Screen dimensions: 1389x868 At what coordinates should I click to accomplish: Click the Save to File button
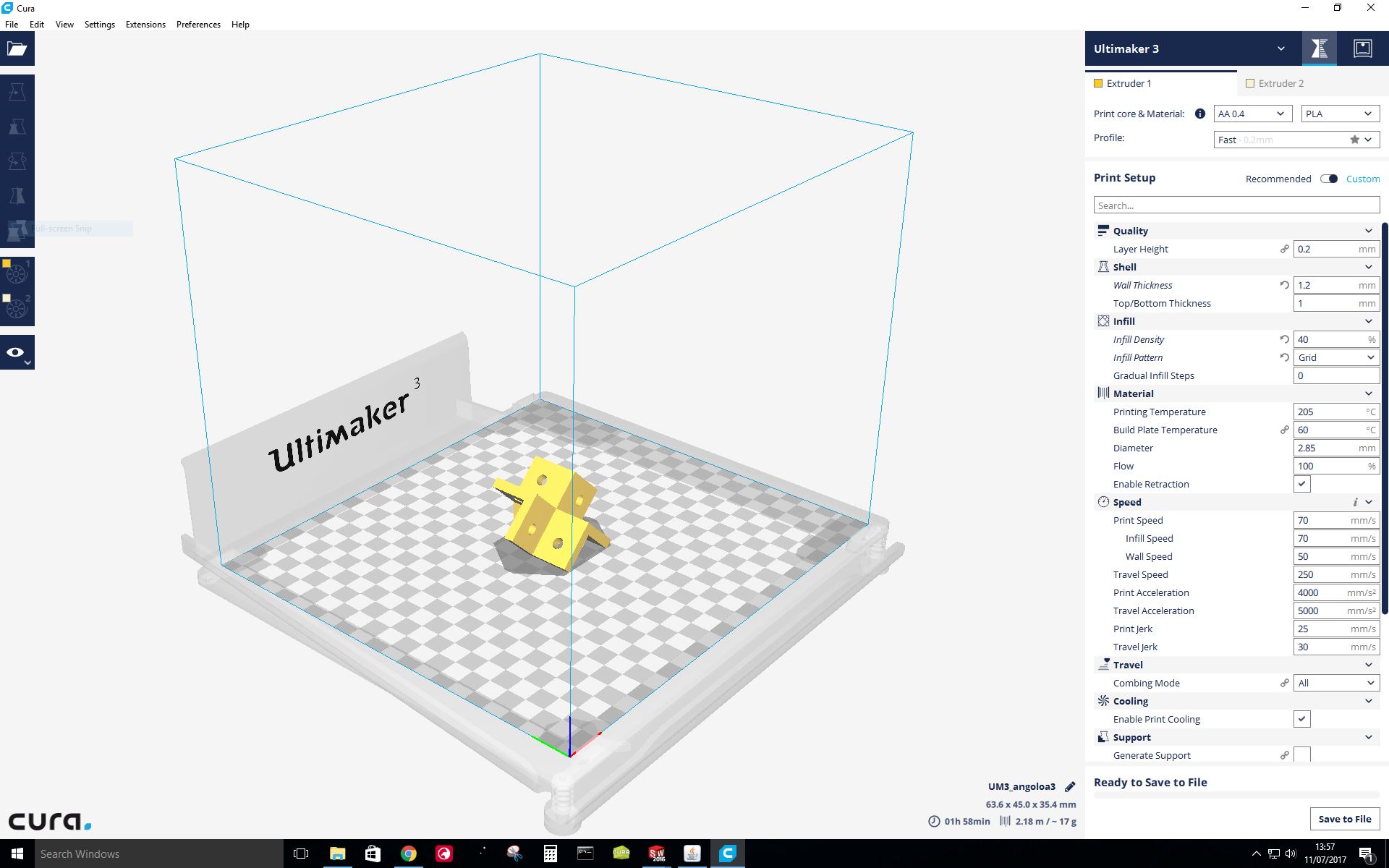(1344, 819)
